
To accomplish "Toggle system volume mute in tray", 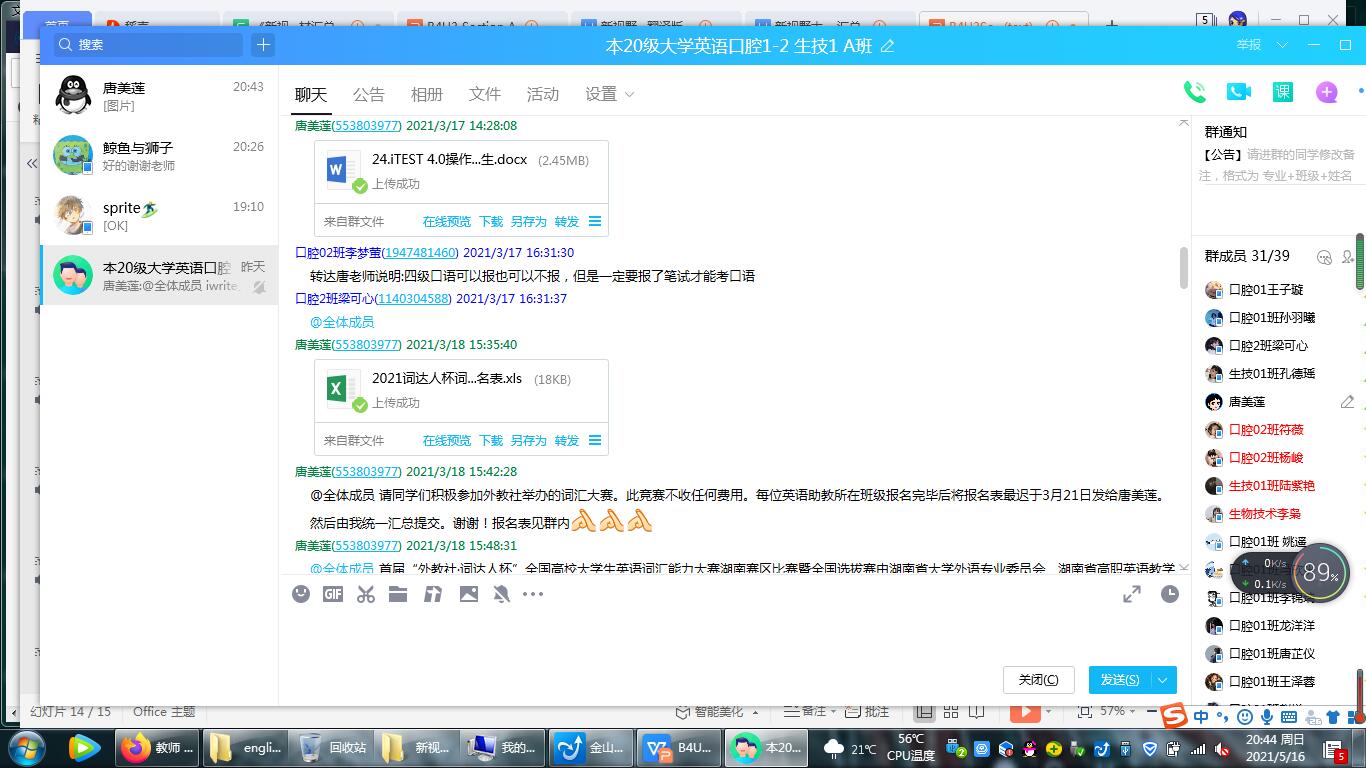I will (x=1222, y=749).
